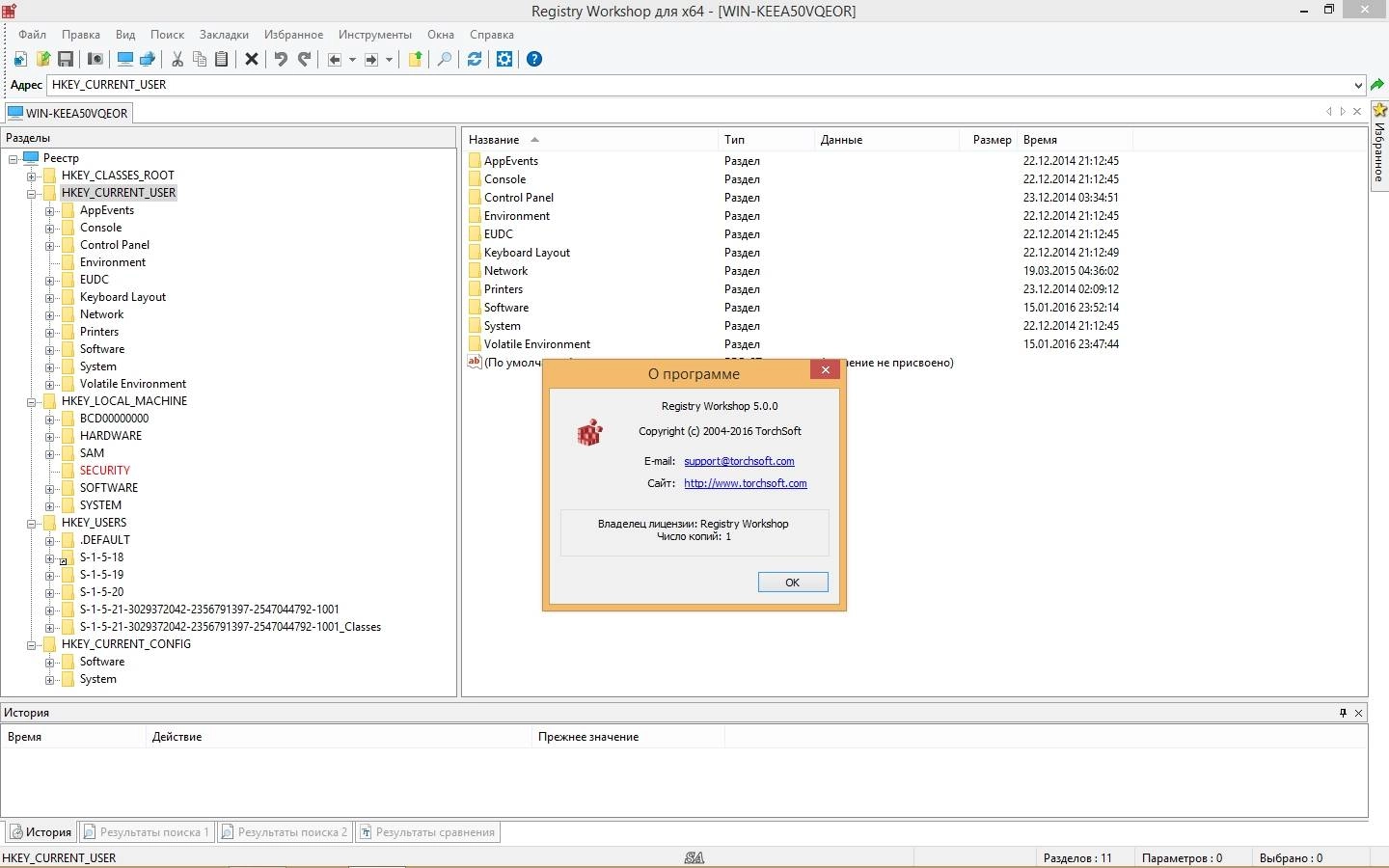This screenshot has width=1389, height=868.
Task: Collapse the HKEY_CURRENT_CONFIG tree node
Action: [x=31, y=644]
